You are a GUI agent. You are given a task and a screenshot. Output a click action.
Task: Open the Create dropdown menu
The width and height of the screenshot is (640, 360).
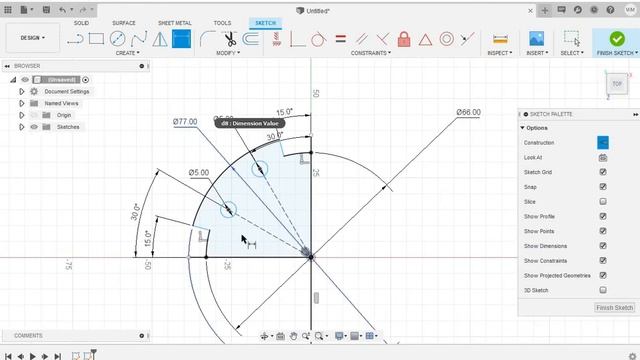(x=127, y=53)
